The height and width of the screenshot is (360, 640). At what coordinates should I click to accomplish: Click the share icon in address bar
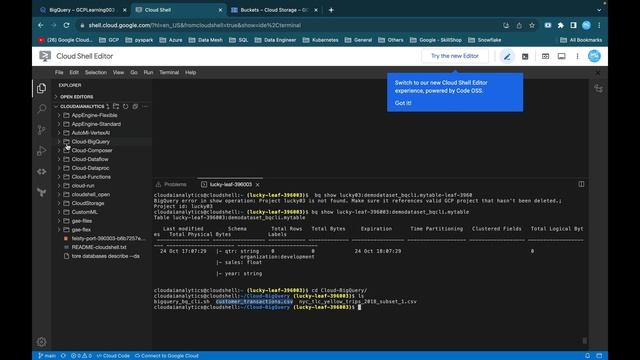(x=519, y=25)
